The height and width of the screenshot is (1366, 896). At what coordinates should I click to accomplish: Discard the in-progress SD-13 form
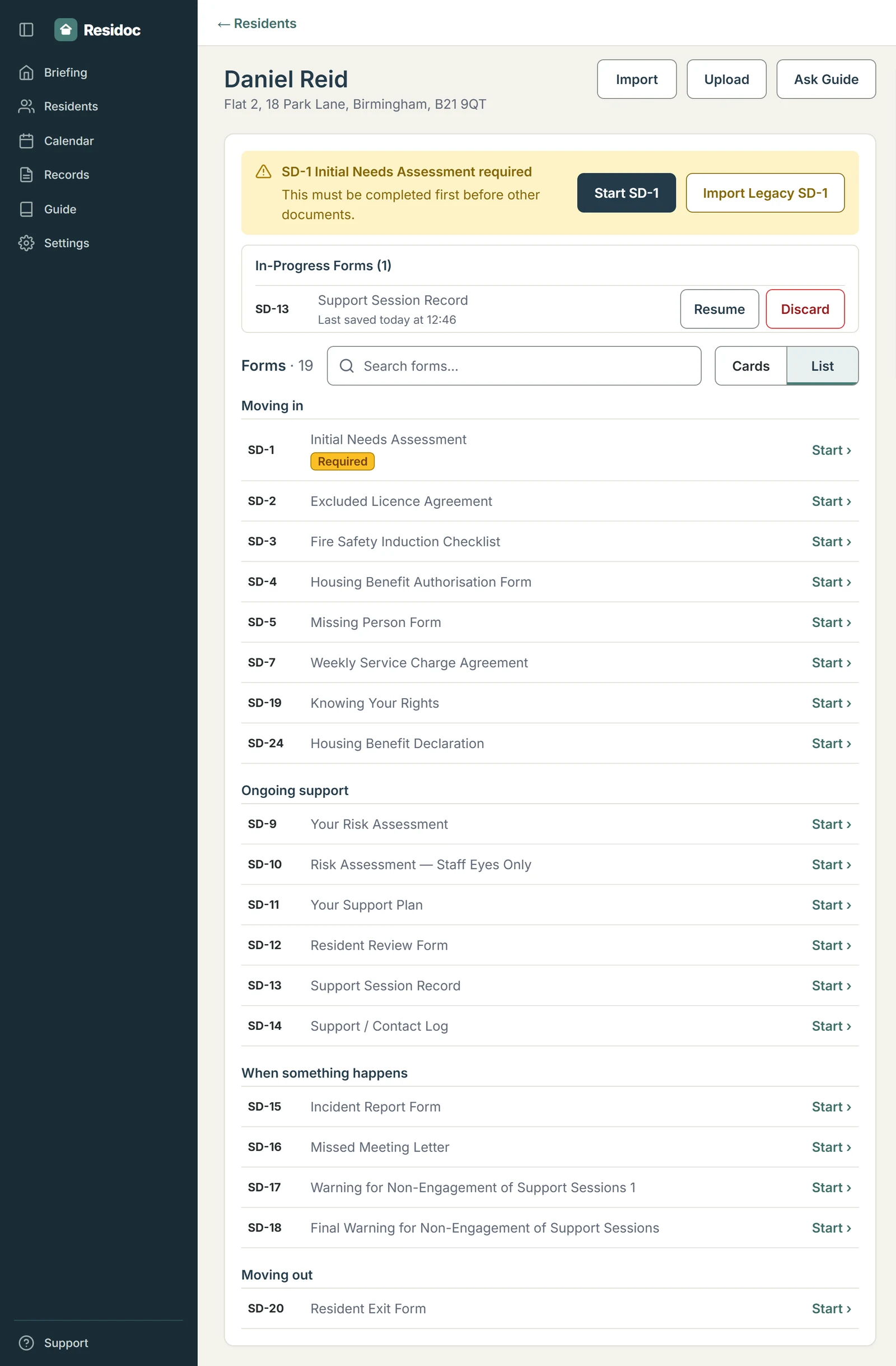click(x=805, y=309)
